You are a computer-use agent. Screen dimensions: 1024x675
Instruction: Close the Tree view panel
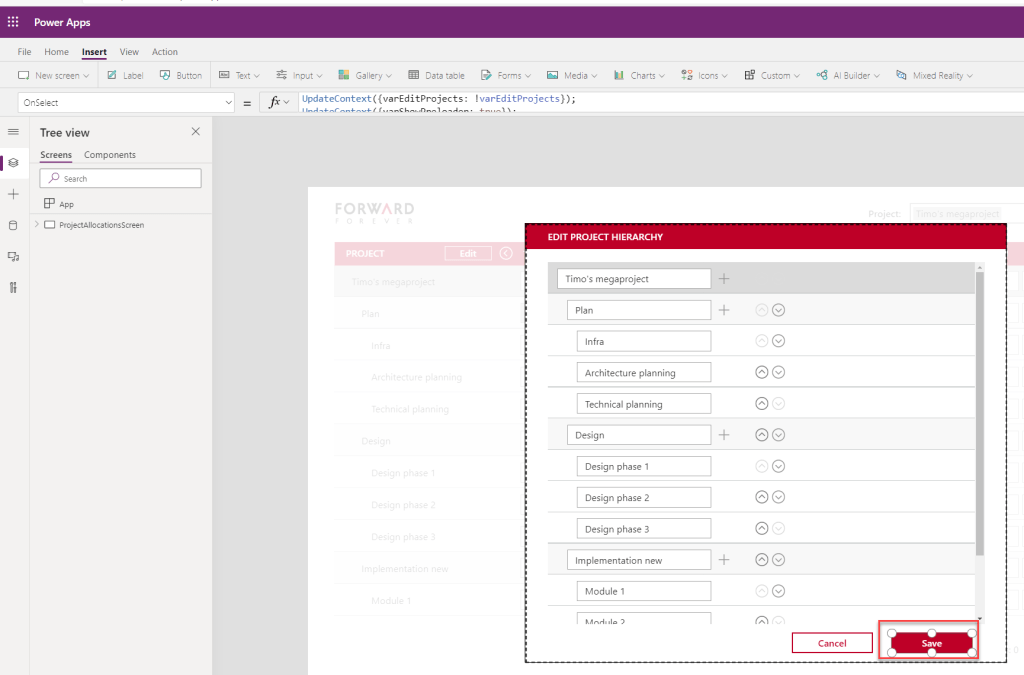click(x=196, y=132)
